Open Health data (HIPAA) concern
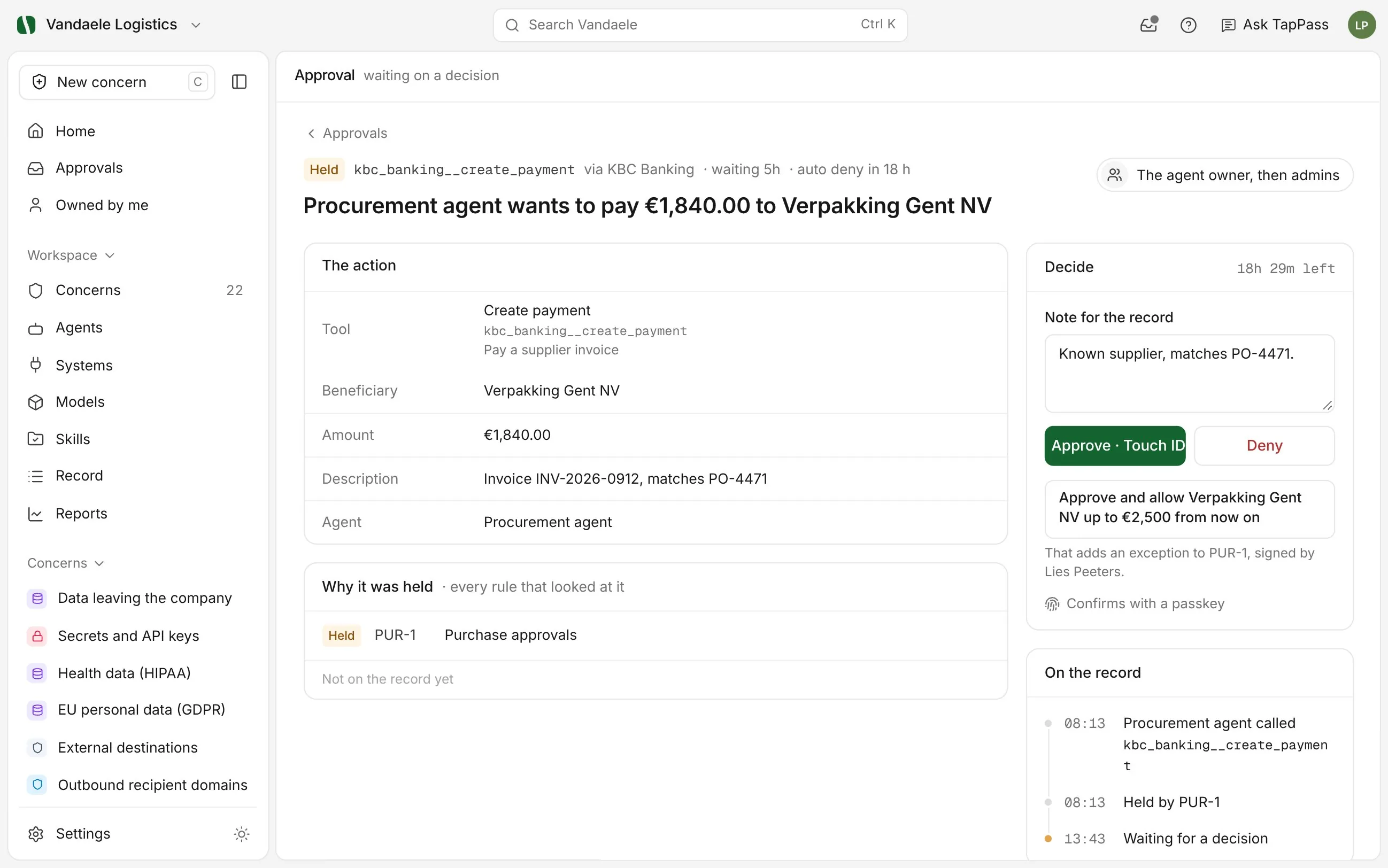Screen dimensions: 1388x868 [137, 673]
